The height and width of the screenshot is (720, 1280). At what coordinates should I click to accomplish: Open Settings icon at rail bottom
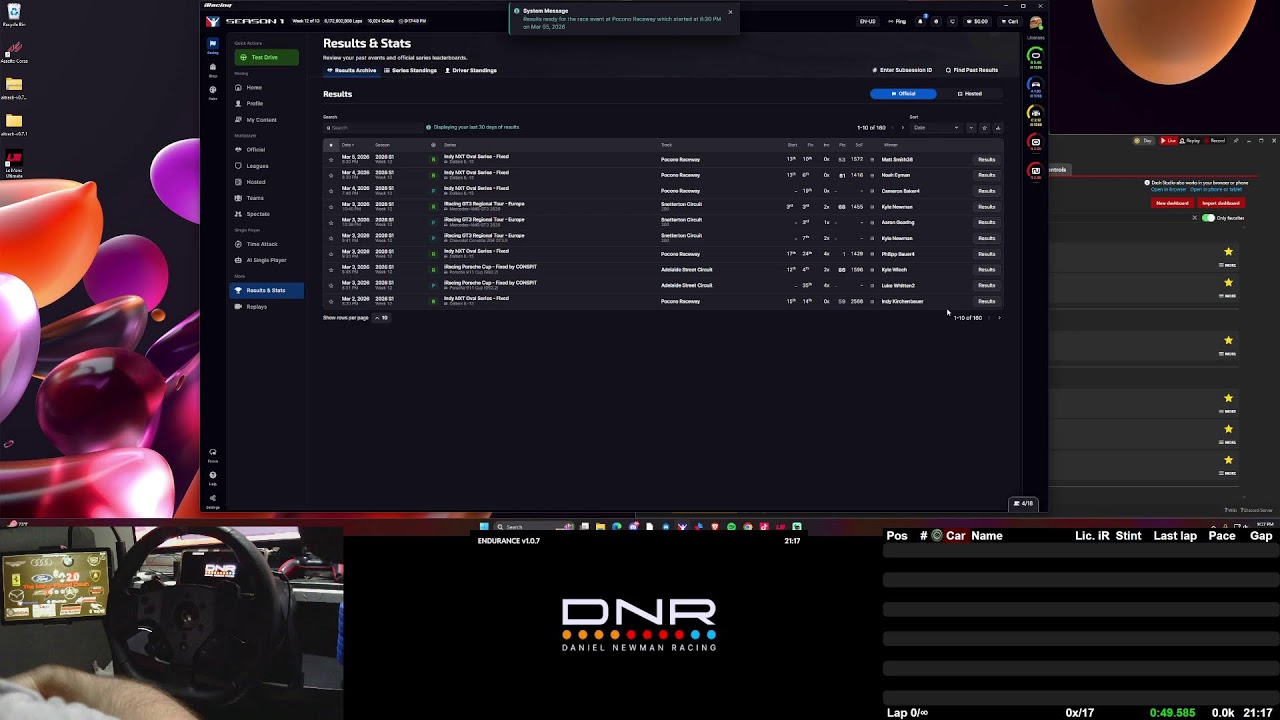(213, 499)
